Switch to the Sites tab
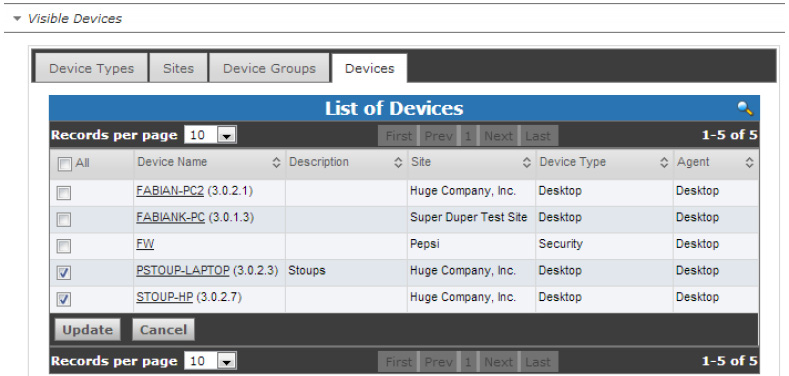Screen dimensions: 789x376 point(178,68)
